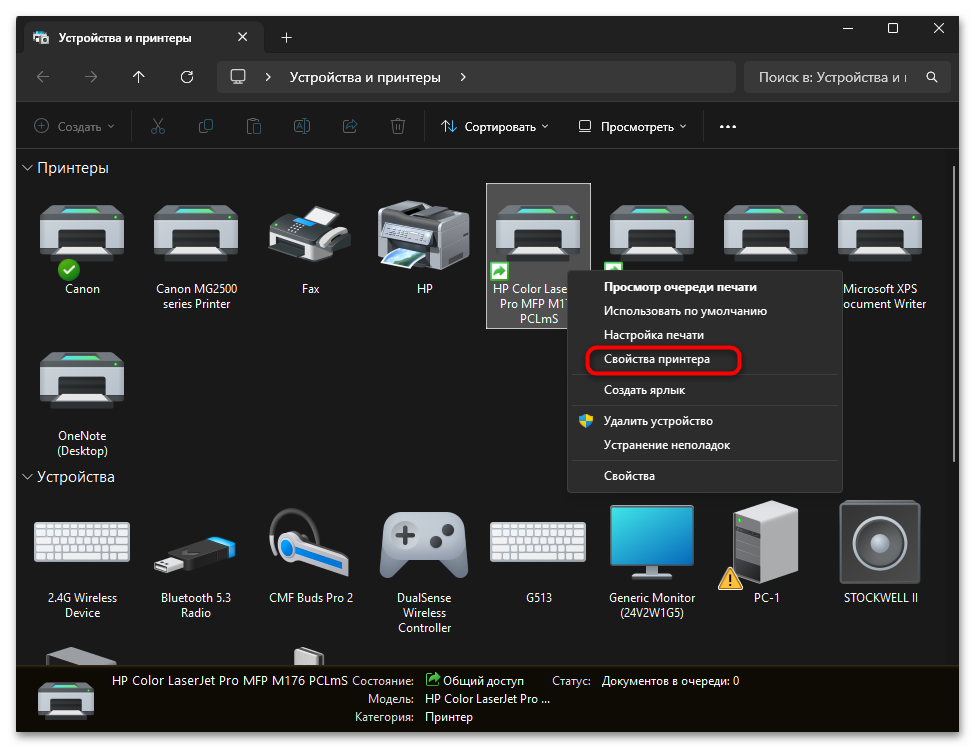
Task: Collapse the Устройства section
Action: [x=27, y=477]
